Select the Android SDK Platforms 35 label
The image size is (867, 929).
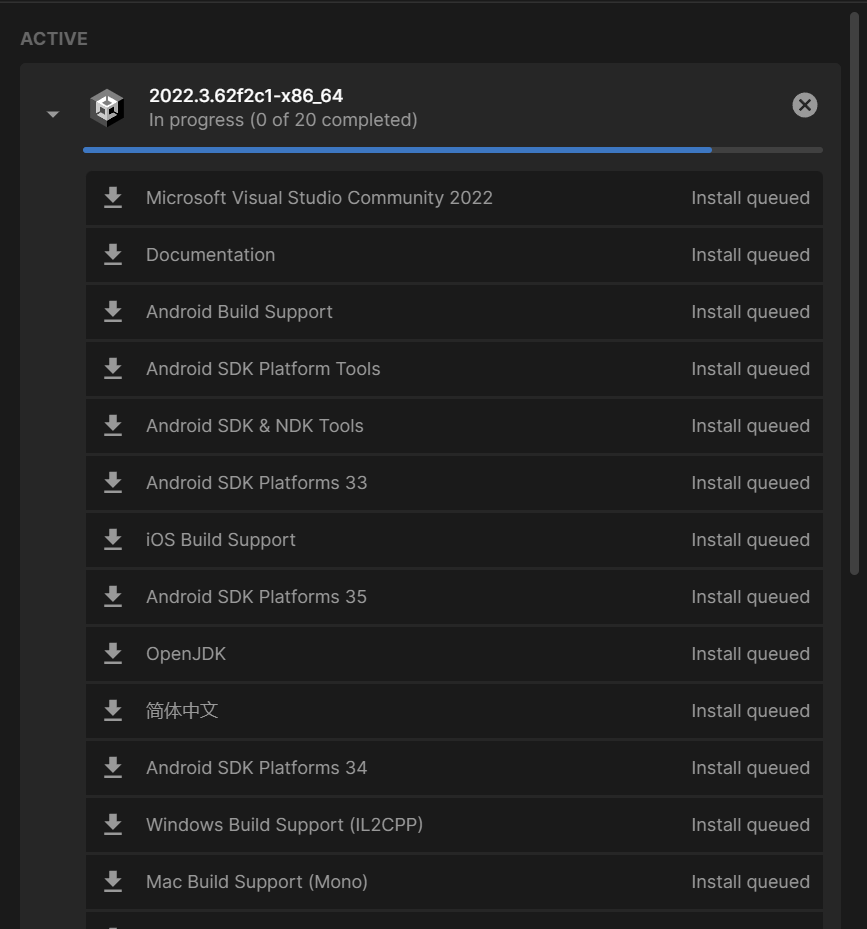coord(257,597)
